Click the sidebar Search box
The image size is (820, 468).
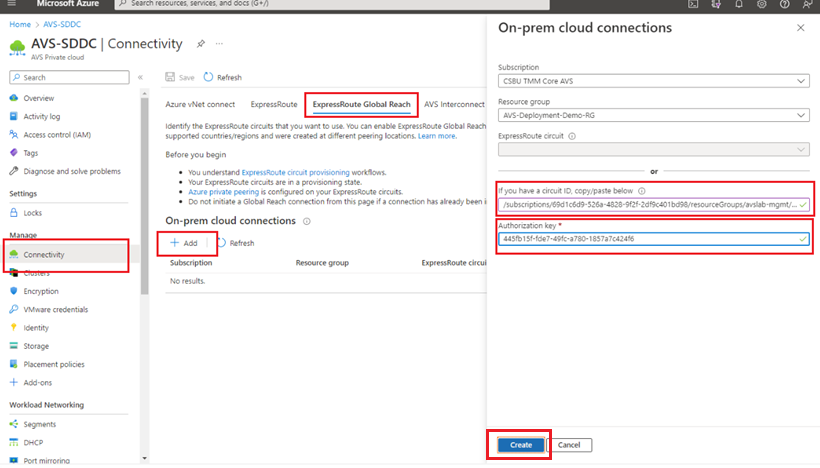69,77
